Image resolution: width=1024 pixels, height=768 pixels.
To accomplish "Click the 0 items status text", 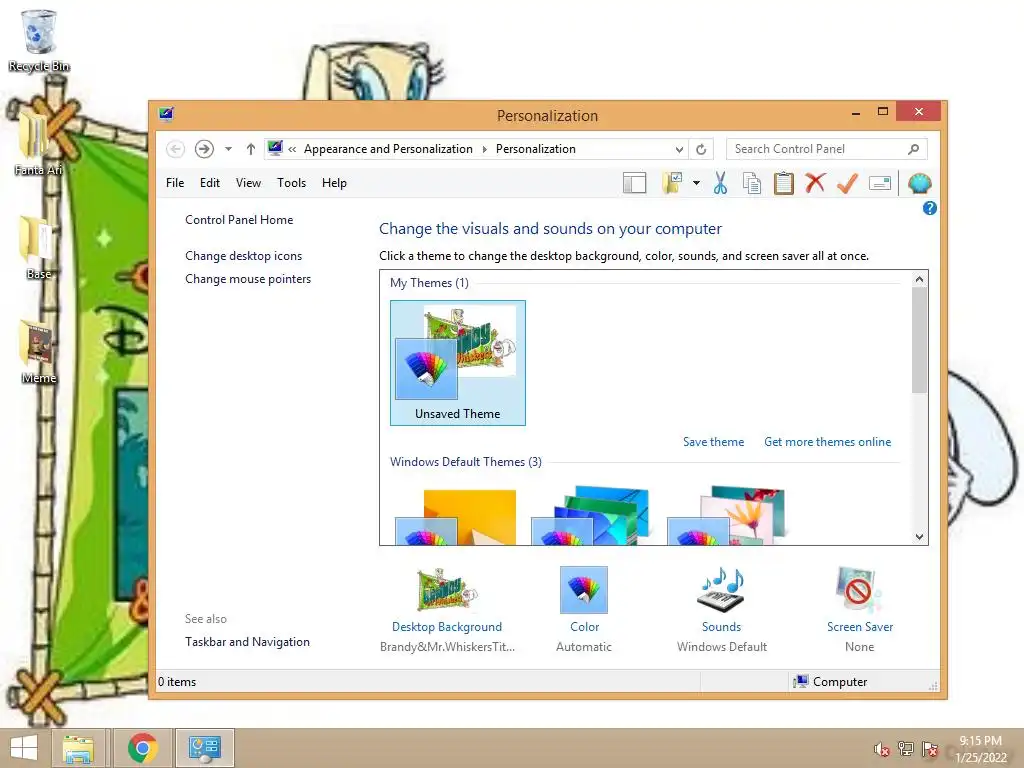I will [177, 682].
